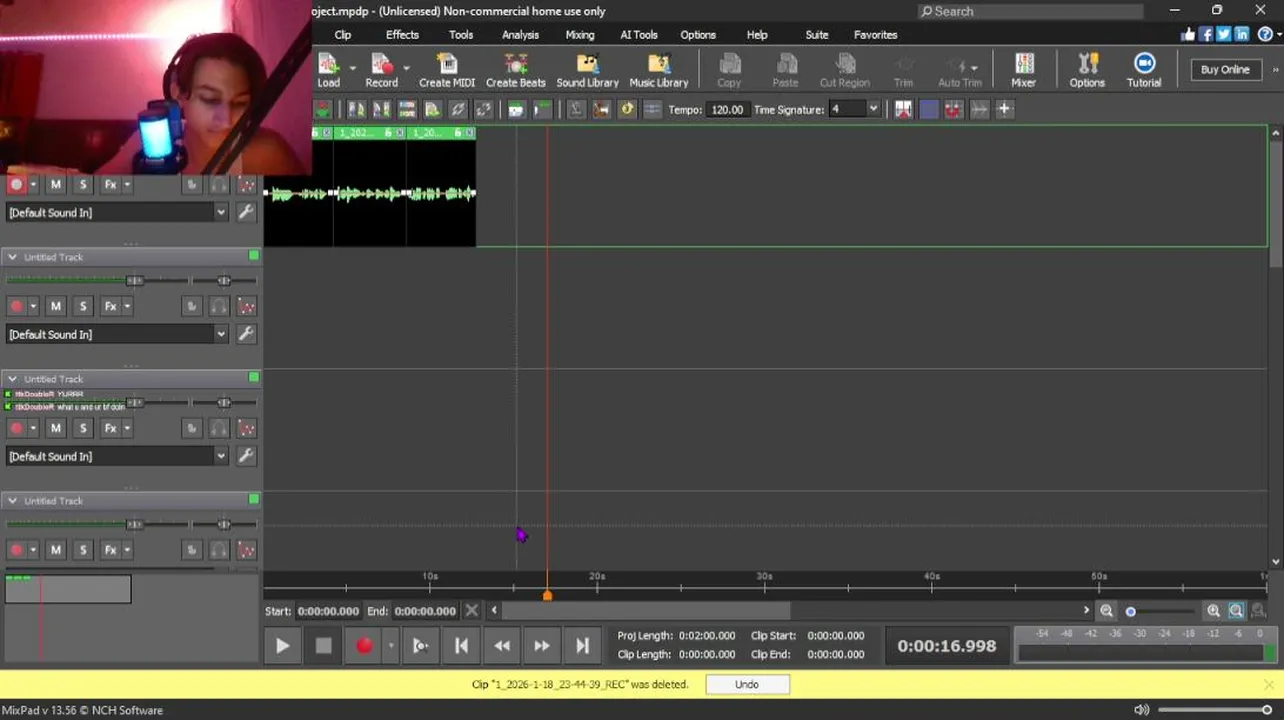The height and width of the screenshot is (720, 1284).
Task: Mute the third Untitled Track
Action: click(x=56, y=428)
